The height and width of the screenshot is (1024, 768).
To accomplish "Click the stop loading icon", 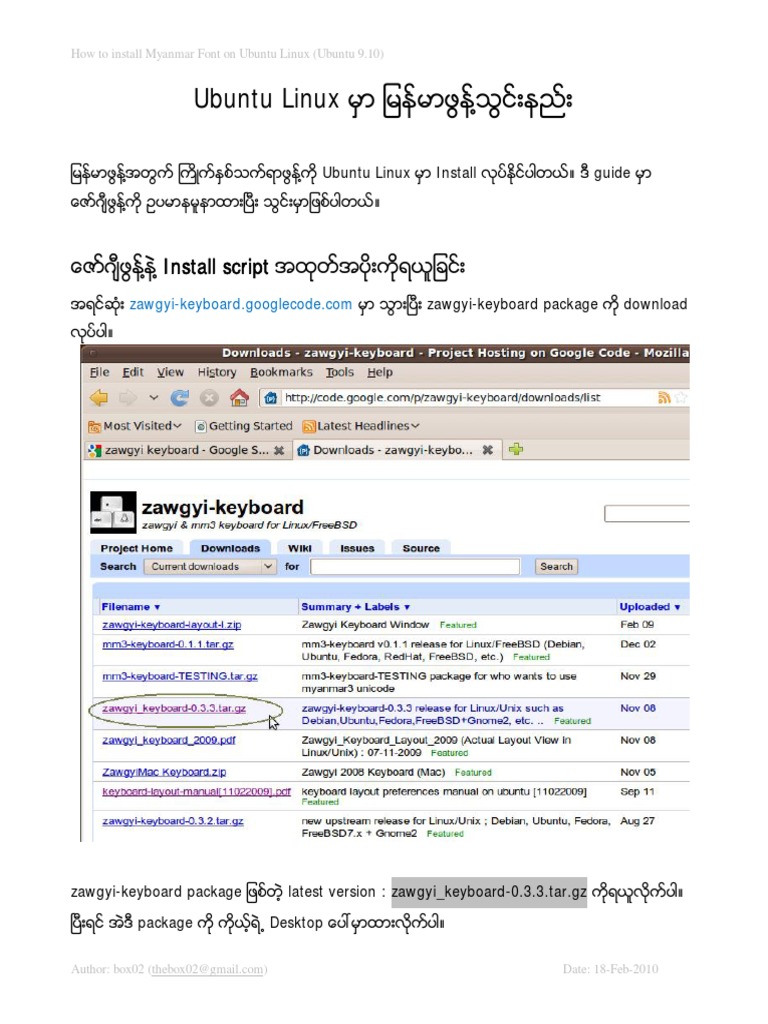I will pyautogui.click(x=209, y=398).
